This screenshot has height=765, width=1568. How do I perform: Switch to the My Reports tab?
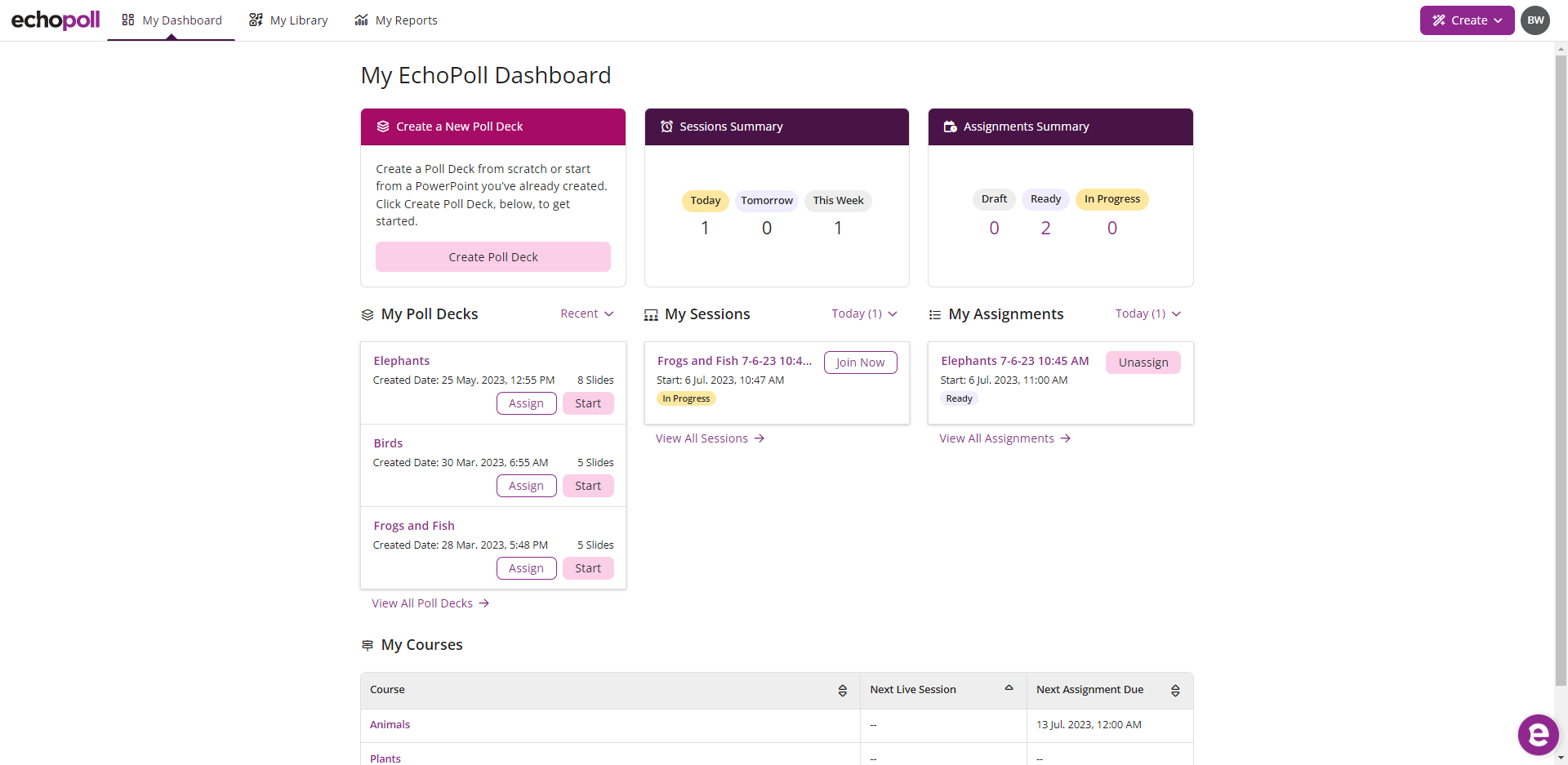click(395, 20)
